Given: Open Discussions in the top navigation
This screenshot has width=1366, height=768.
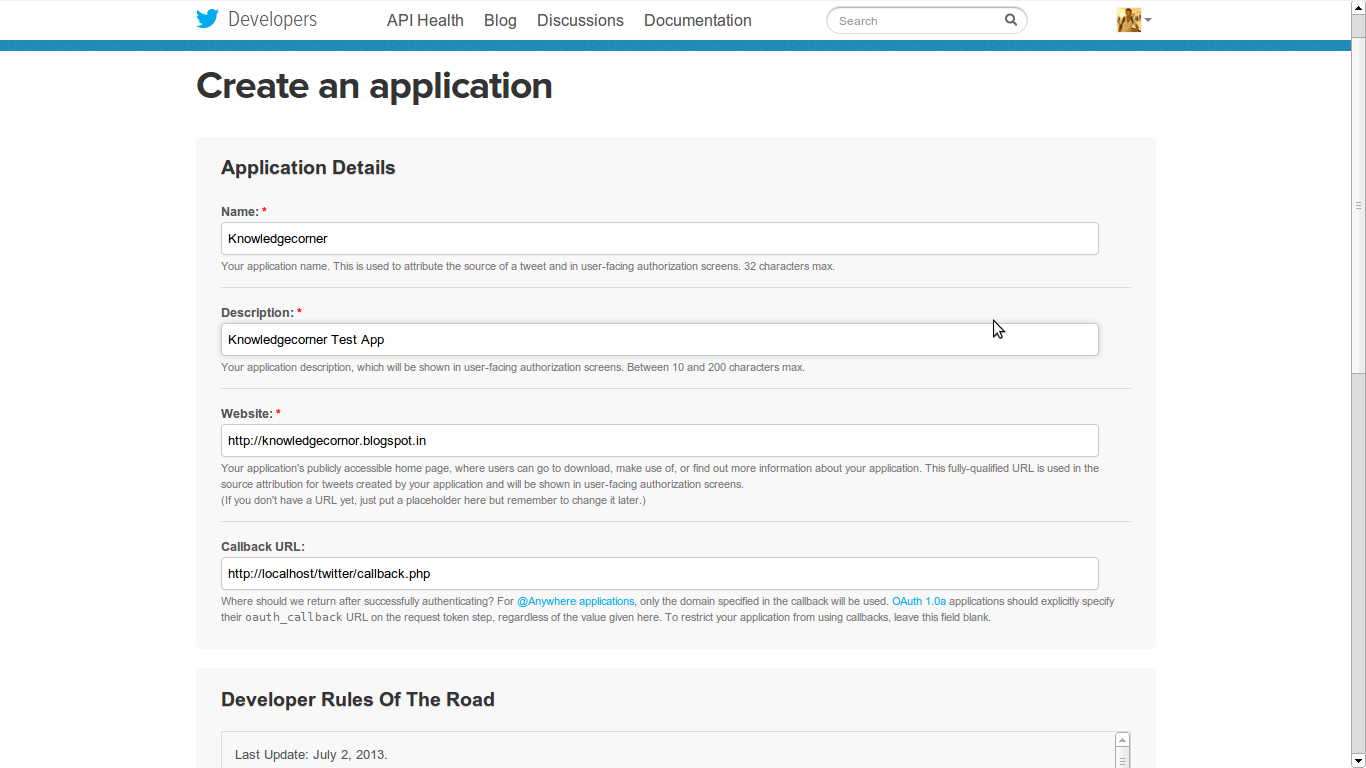Looking at the screenshot, I should coord(580,20).
